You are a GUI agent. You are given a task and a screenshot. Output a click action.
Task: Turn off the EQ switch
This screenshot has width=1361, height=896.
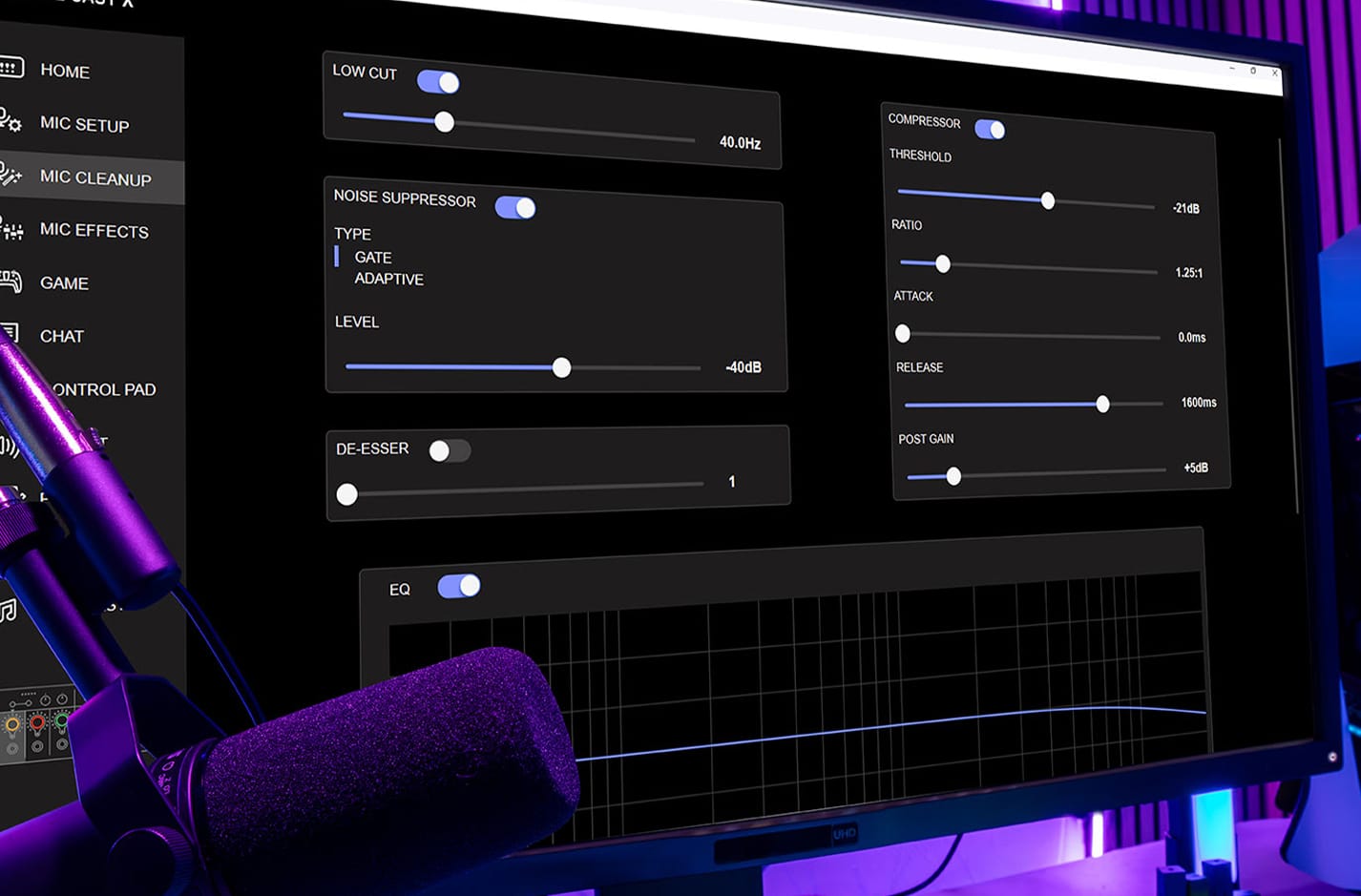459,586
